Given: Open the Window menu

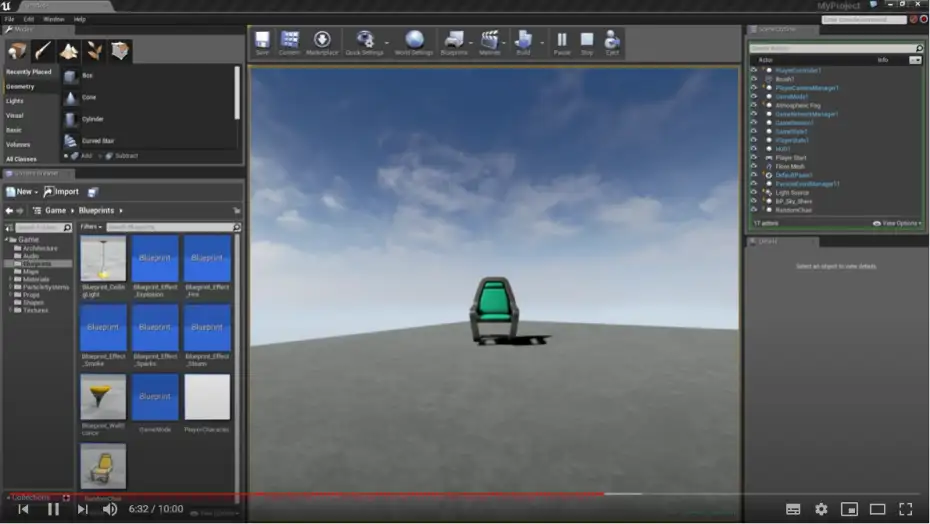Looking at the screenshot, I should 53,19.
